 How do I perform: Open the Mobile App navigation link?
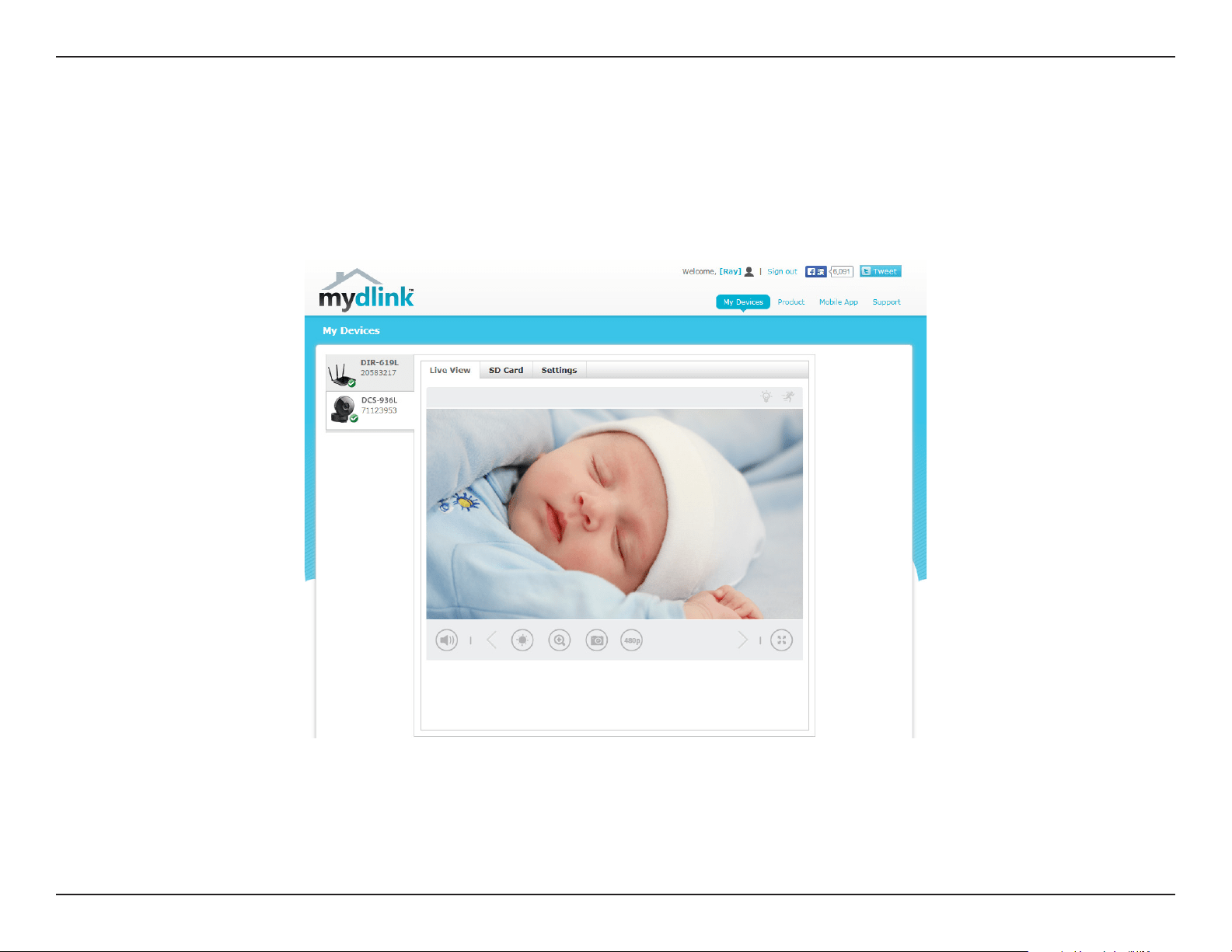click(x=839, y=302)
